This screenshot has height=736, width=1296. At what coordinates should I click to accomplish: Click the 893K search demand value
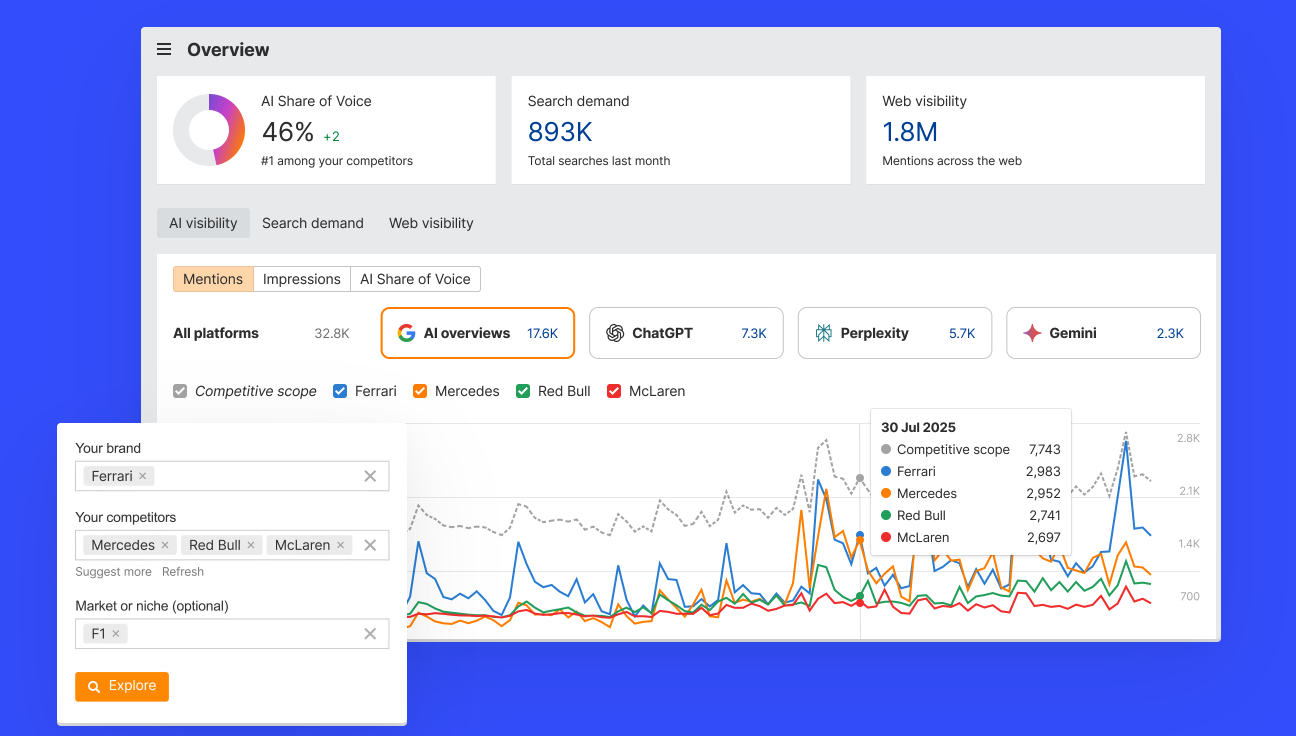coord(560,132)
